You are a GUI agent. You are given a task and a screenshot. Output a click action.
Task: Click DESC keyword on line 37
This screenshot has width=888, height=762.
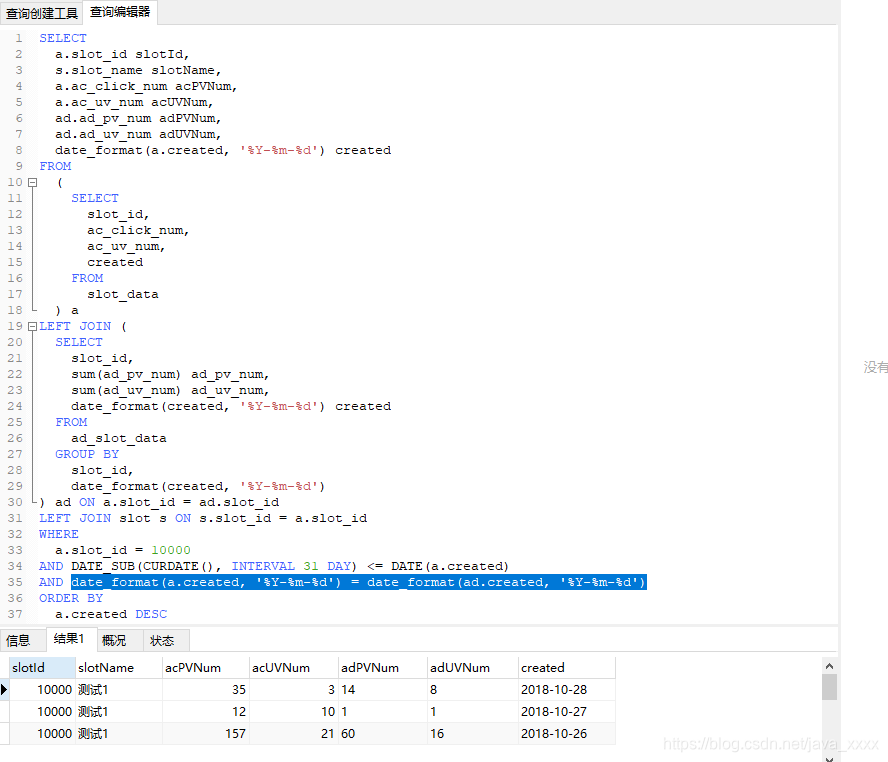click(x=151, y=614)
